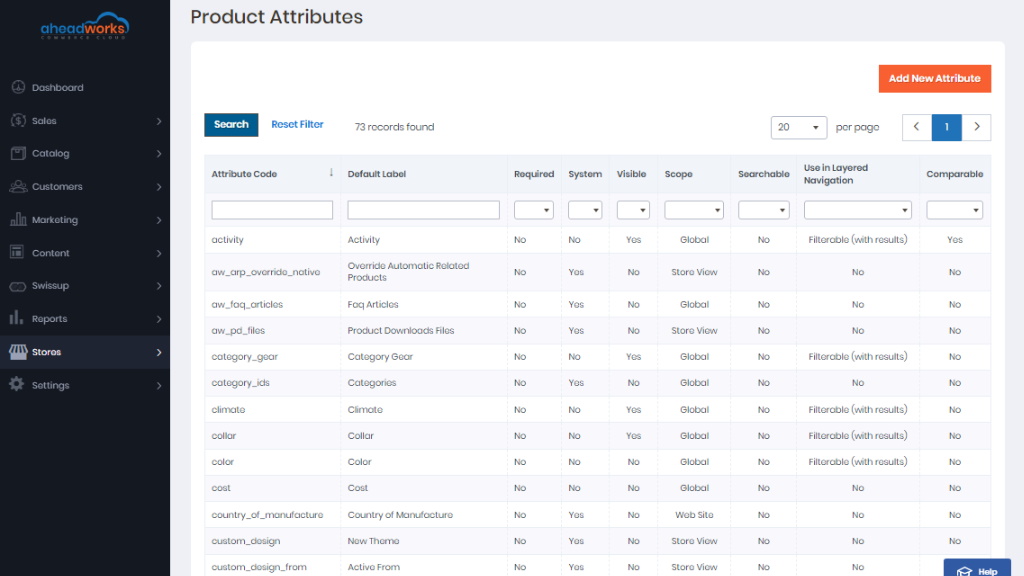Click the Reports chart icon
Screen dimensions: 1024x576
(16, 318)
